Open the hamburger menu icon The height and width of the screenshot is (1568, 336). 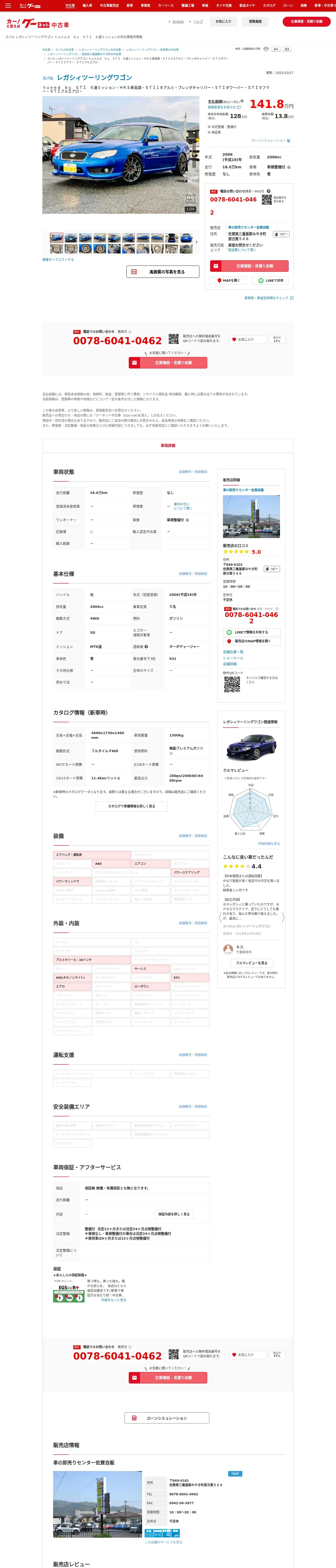coord(8,5)
